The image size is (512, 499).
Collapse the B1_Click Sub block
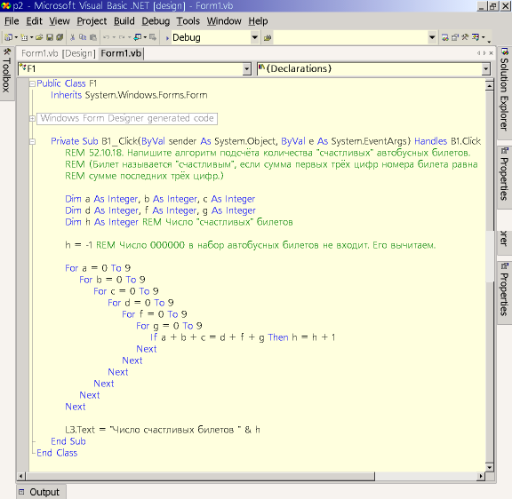click(x=32, y=142)
